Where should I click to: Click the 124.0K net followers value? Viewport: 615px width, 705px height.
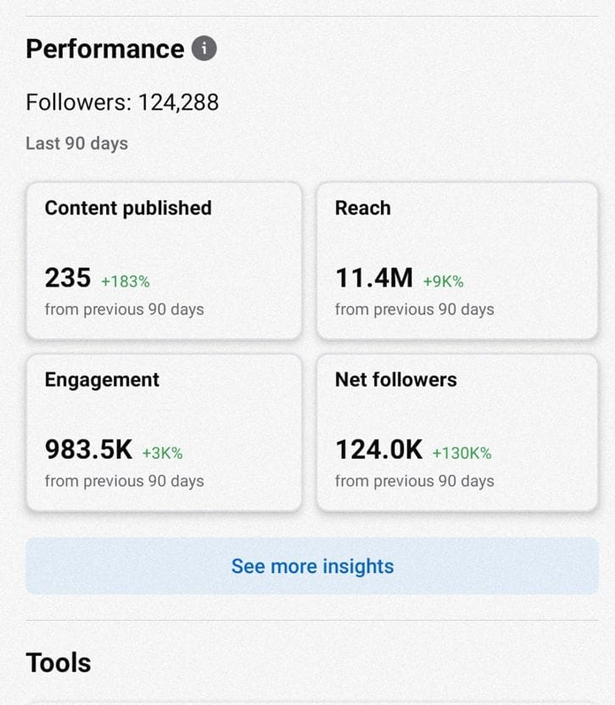pyautogui.click(x=379, y=450)
